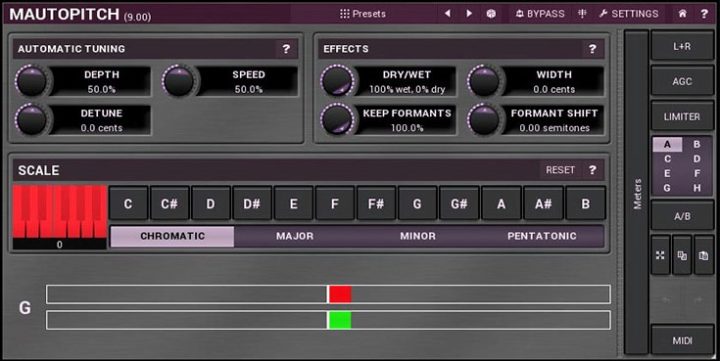
Task: Click the RESET scale button
Action: pyautogui.click(x=560, y=170)
